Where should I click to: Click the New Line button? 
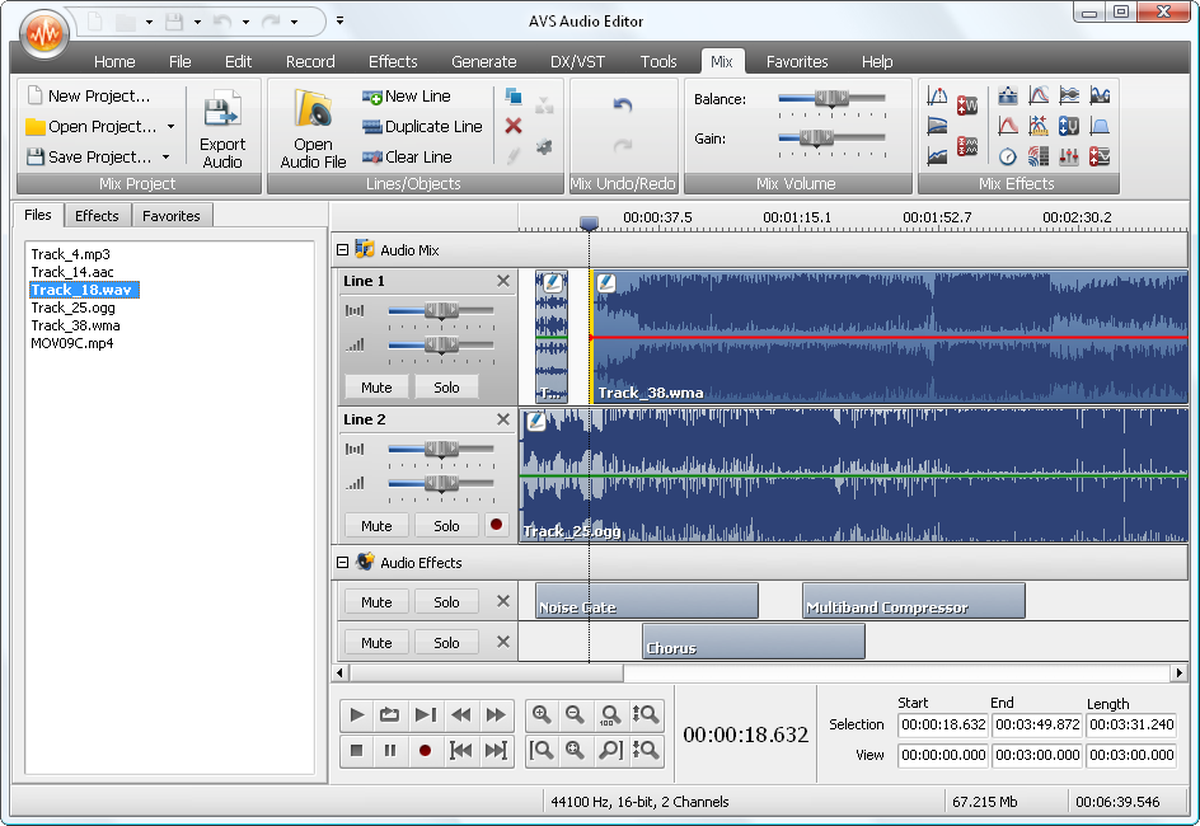411,96
